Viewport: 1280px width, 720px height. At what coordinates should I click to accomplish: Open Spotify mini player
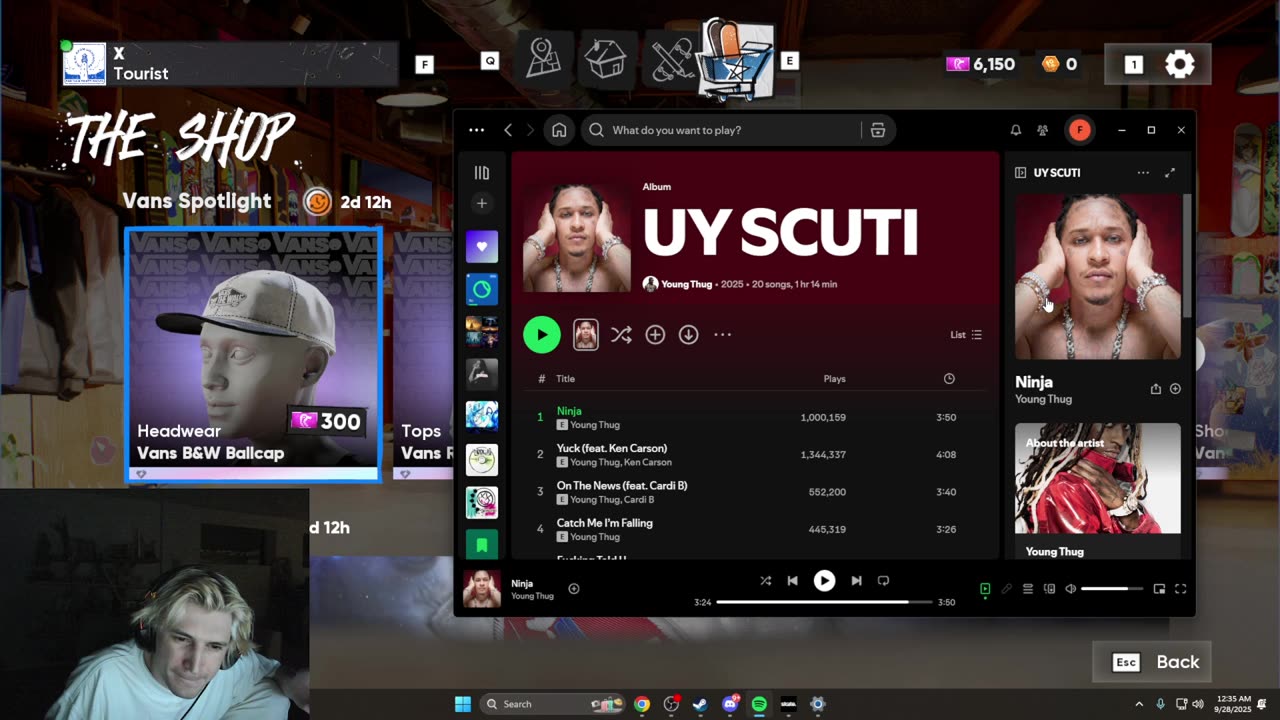pos(1159,589)
